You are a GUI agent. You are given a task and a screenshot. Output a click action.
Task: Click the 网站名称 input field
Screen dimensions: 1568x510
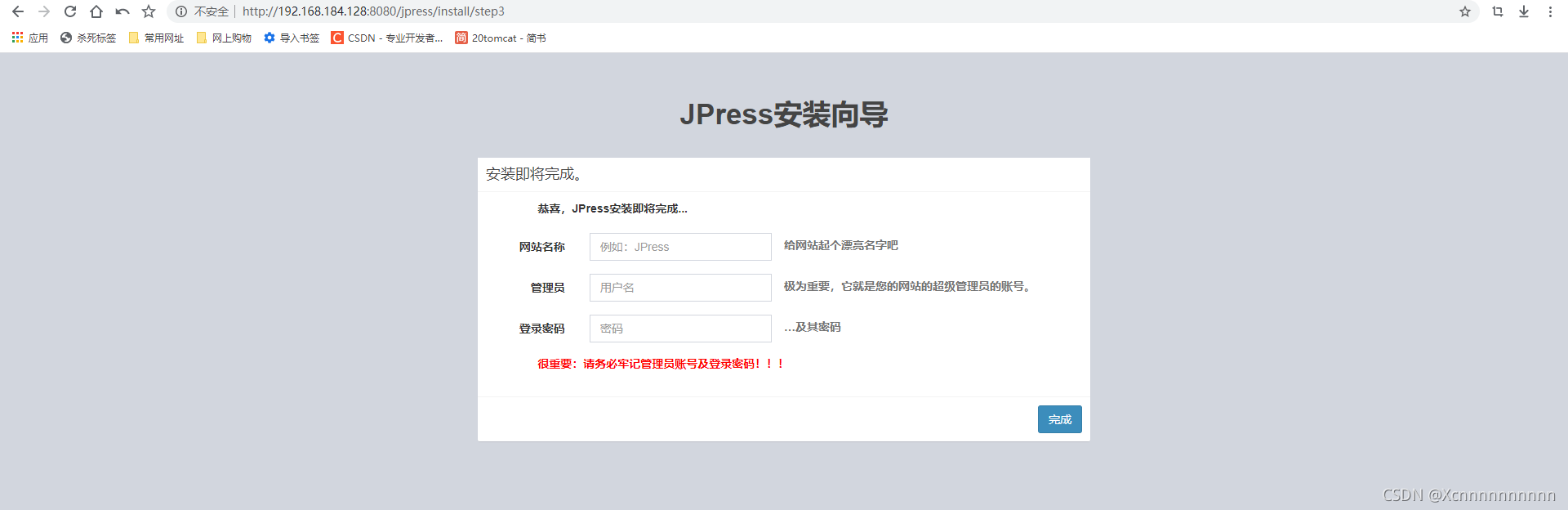pyautogui.click(x=680, y=247)
